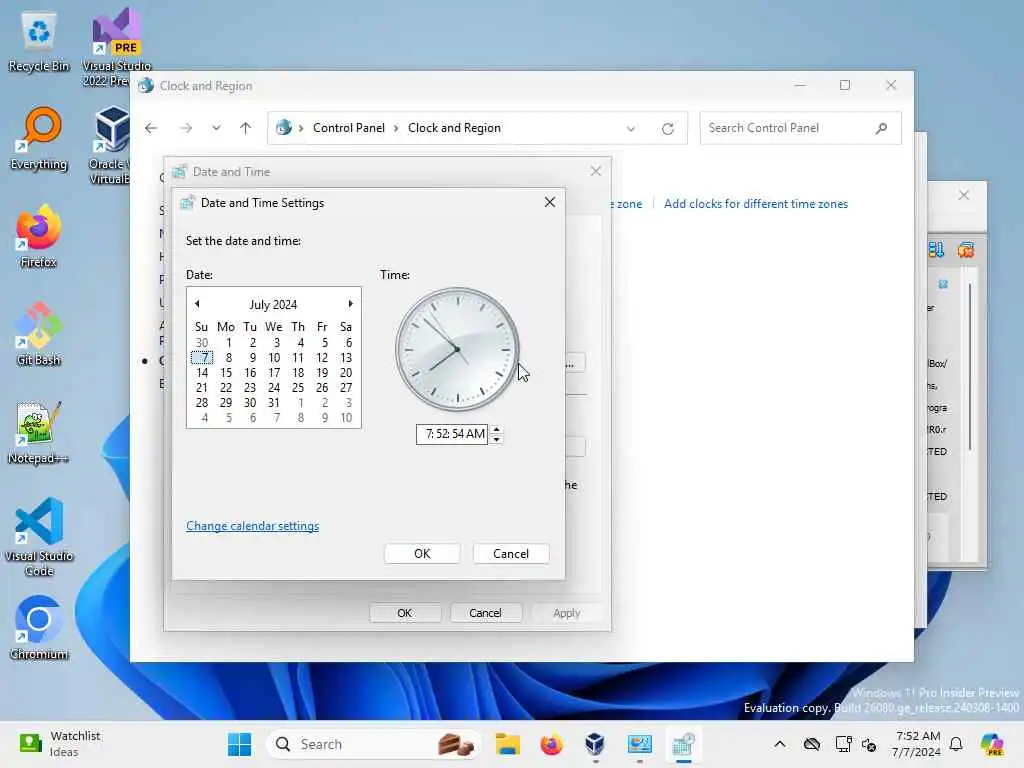
Task: Expand the address bar history dropdown
Action: (631, 129)
